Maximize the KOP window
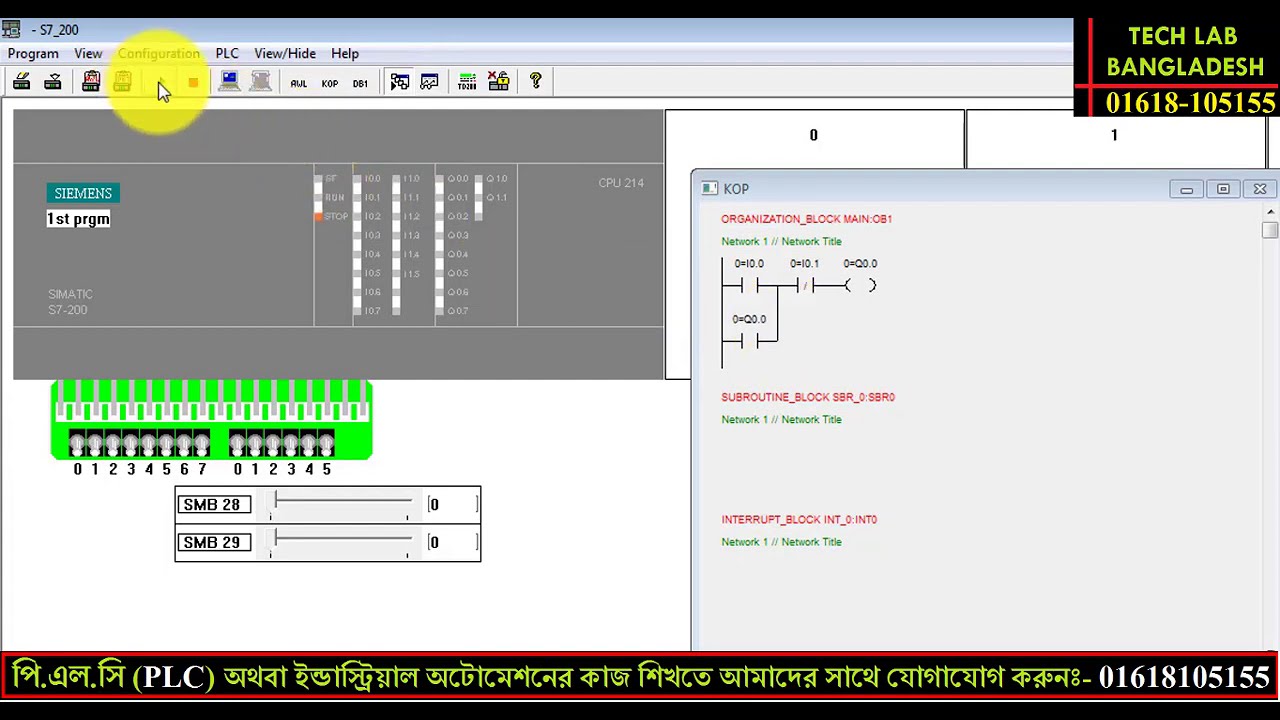Screen dimensions: 1280x720 point(1223,189)
